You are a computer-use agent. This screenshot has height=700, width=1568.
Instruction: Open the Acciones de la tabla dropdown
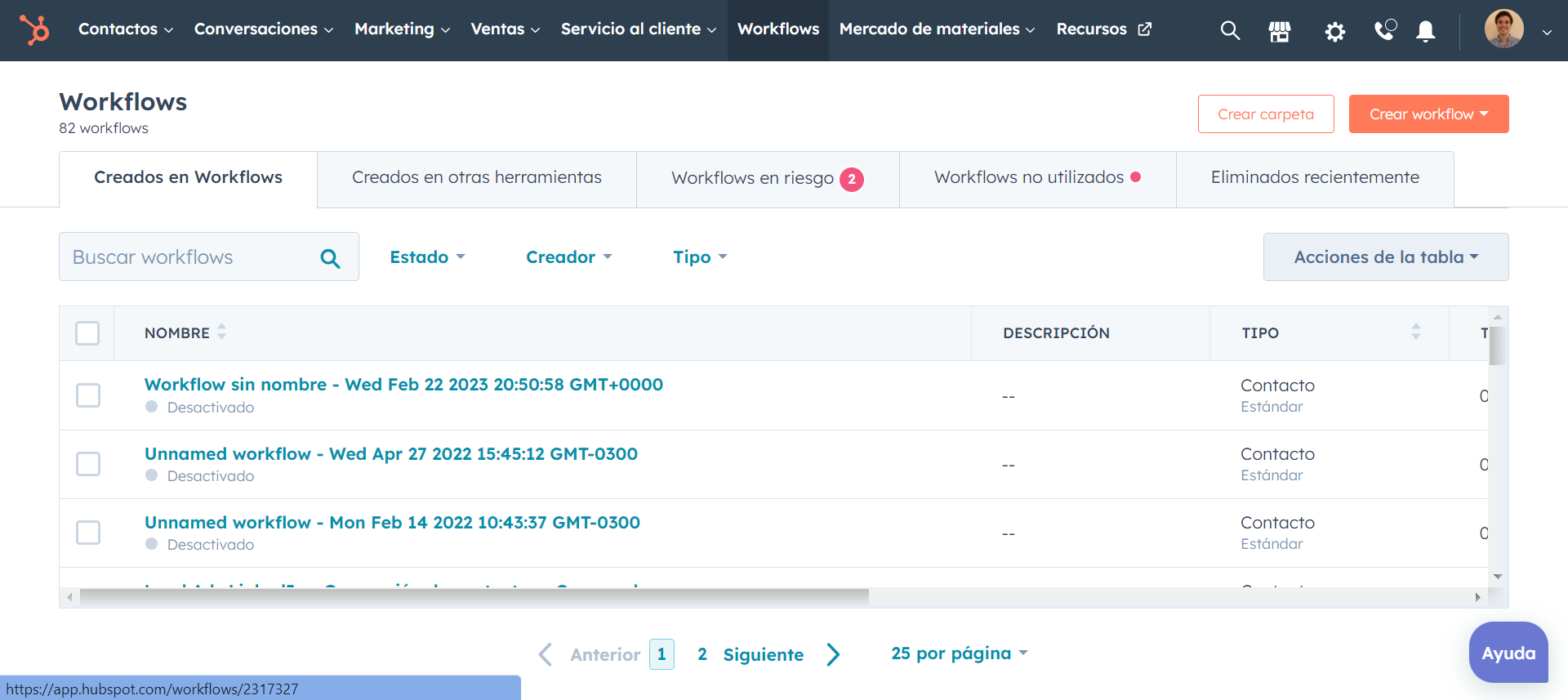click(1385, 257)
